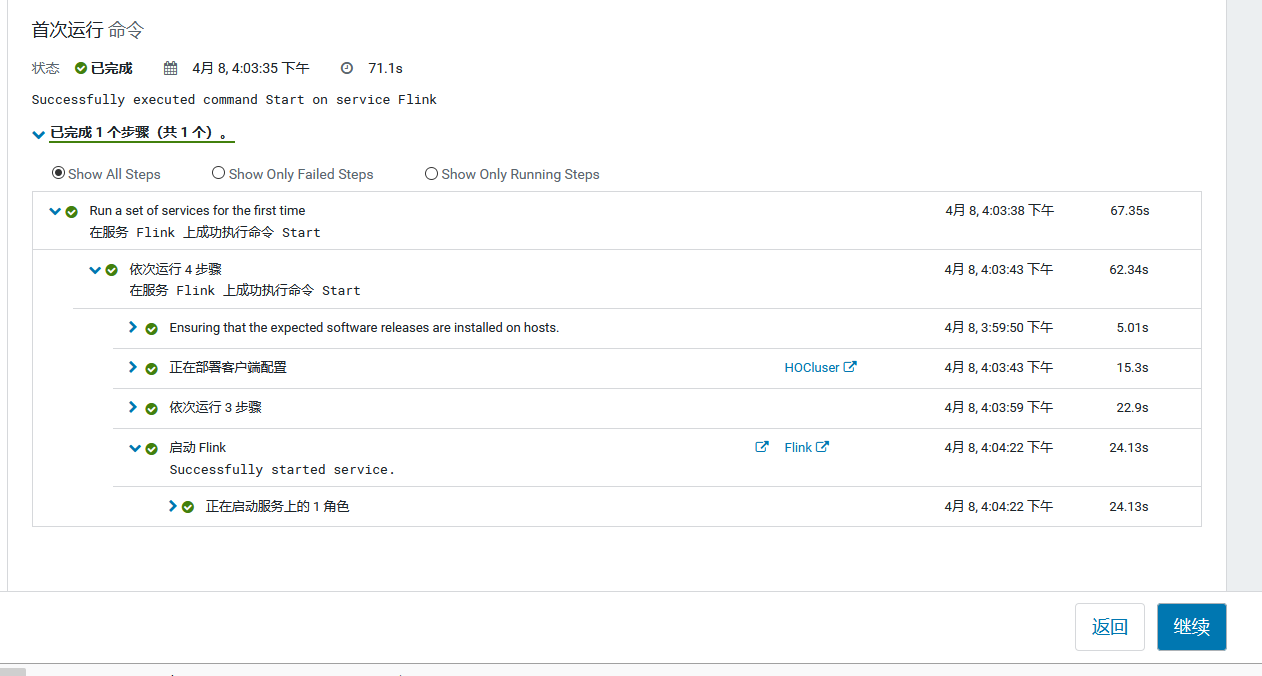Click green check beside '正在启动服务上的 1 角色'
The width and height of the screenshot is (1262, 676).
click(188, 508)
